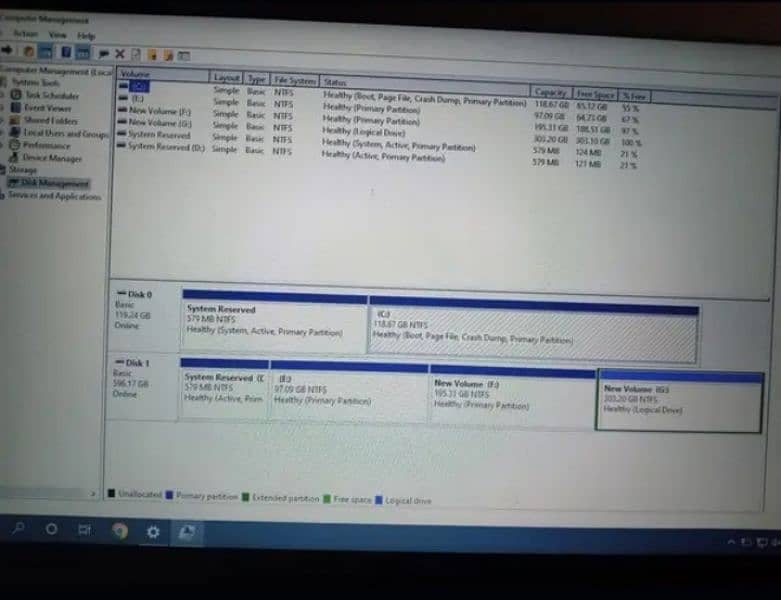Click the green Extended partition legend swatch
The width and height of the screenshot is (781, 600).
pyautogui.click(x=246, y=497)
